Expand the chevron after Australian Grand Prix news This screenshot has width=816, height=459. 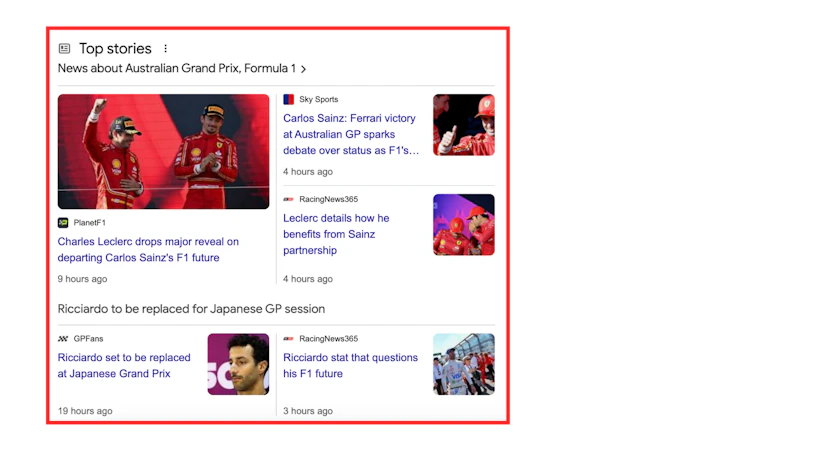pyautogui.click(x=303, y=69)
